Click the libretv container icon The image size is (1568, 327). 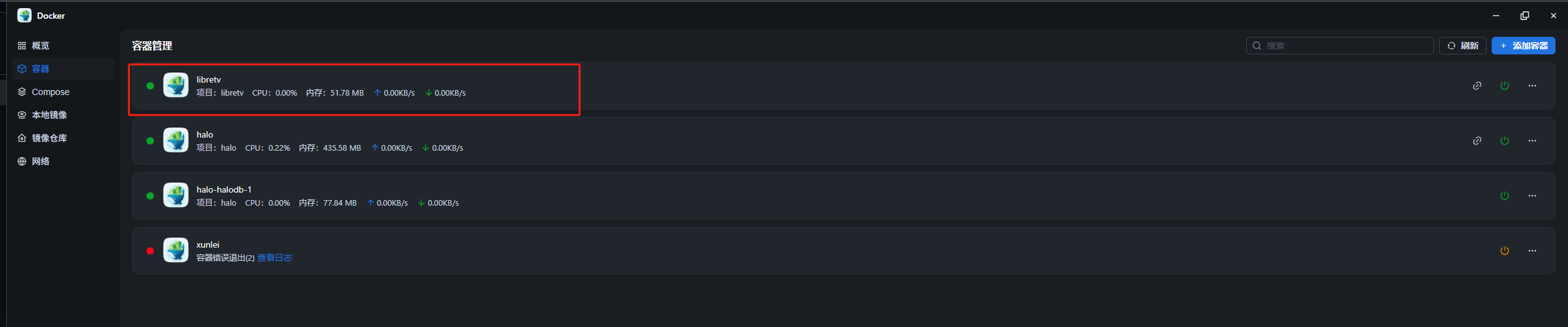tap(176, 85)
